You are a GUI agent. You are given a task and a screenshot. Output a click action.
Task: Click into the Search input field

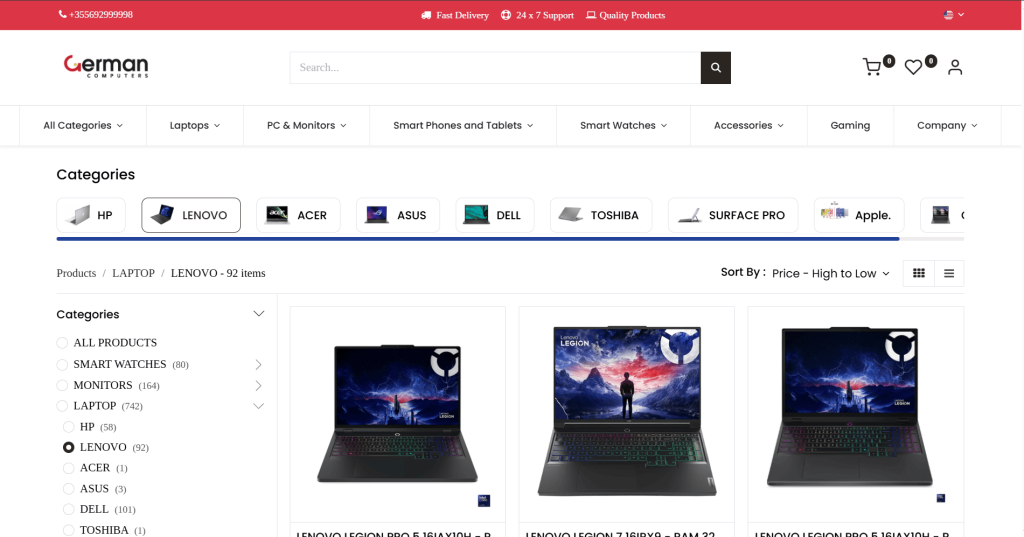(495, 68)
